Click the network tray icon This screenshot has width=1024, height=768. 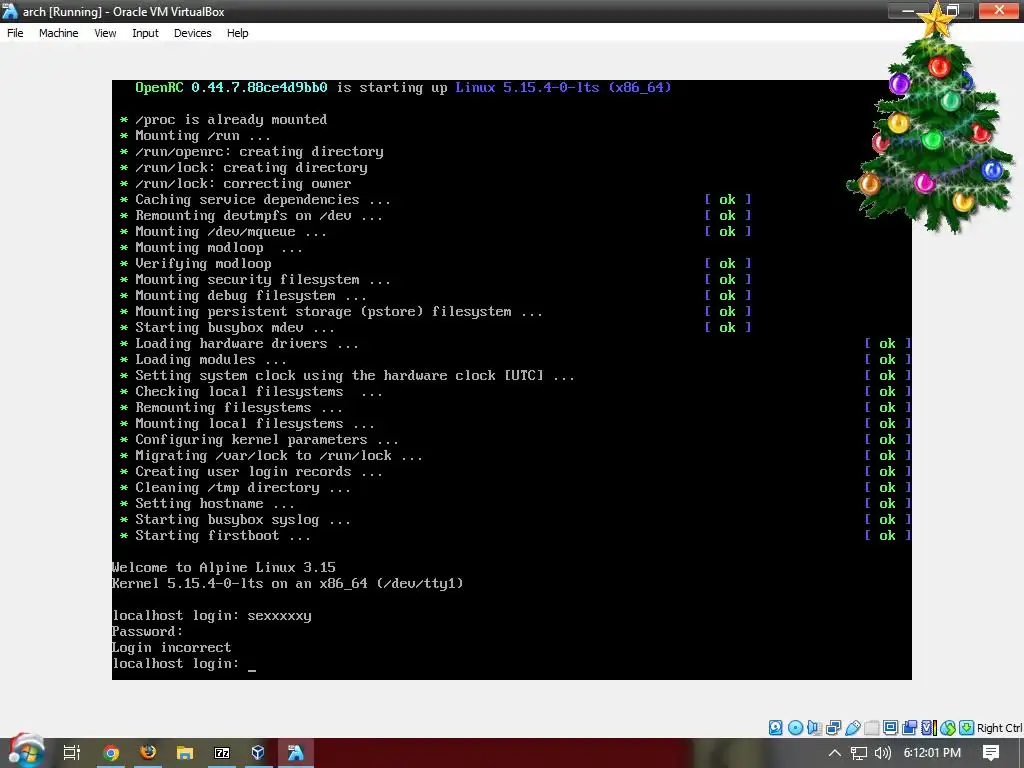click(859, 753)
